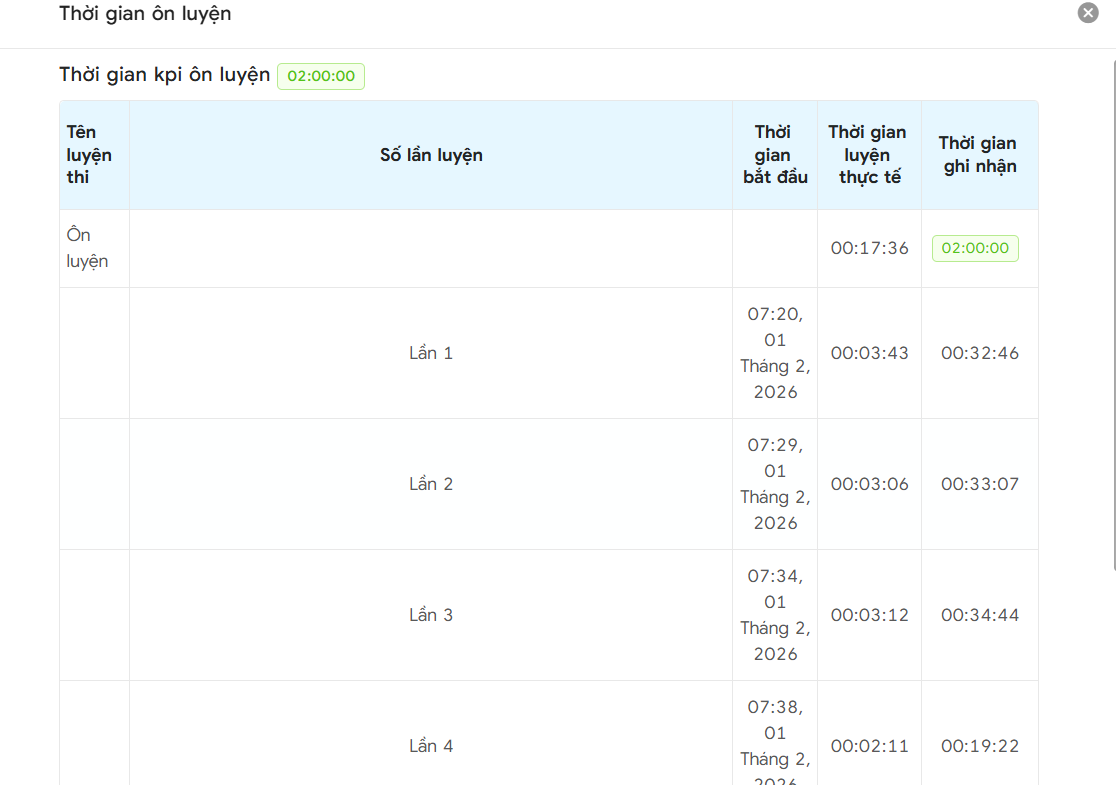Image resolution: width=1116 pixels, height=785 pixels.
Task: Click the Thời gian bắt đầu column header
Action: [775, 155]
